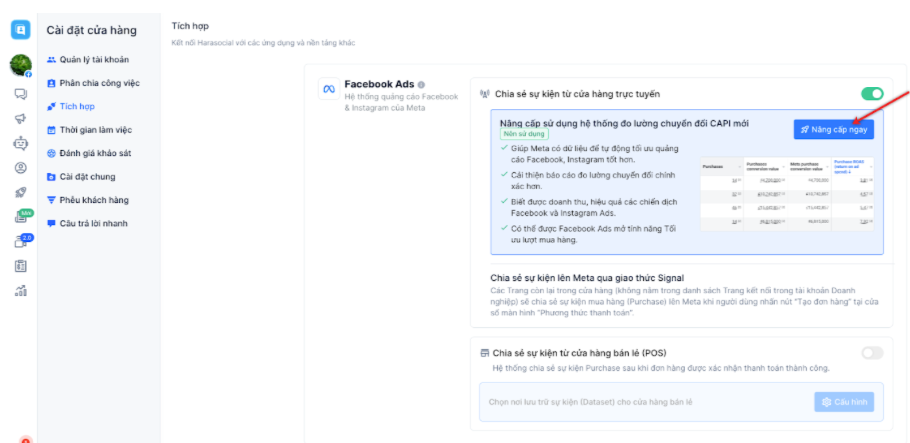This screenshot has width=910, height=443.
Task: Open Phễu khách hàng settings
Action: [x=94, y=200]
